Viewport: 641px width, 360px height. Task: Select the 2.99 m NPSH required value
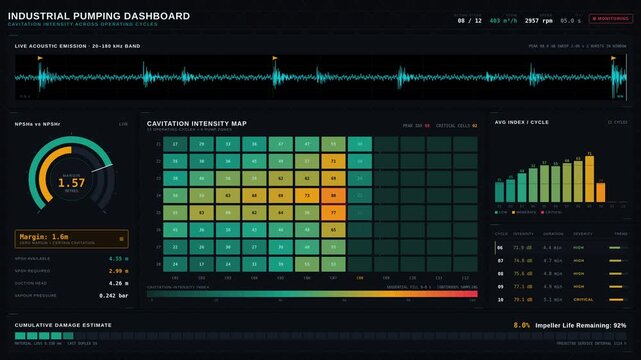[119, 271]
